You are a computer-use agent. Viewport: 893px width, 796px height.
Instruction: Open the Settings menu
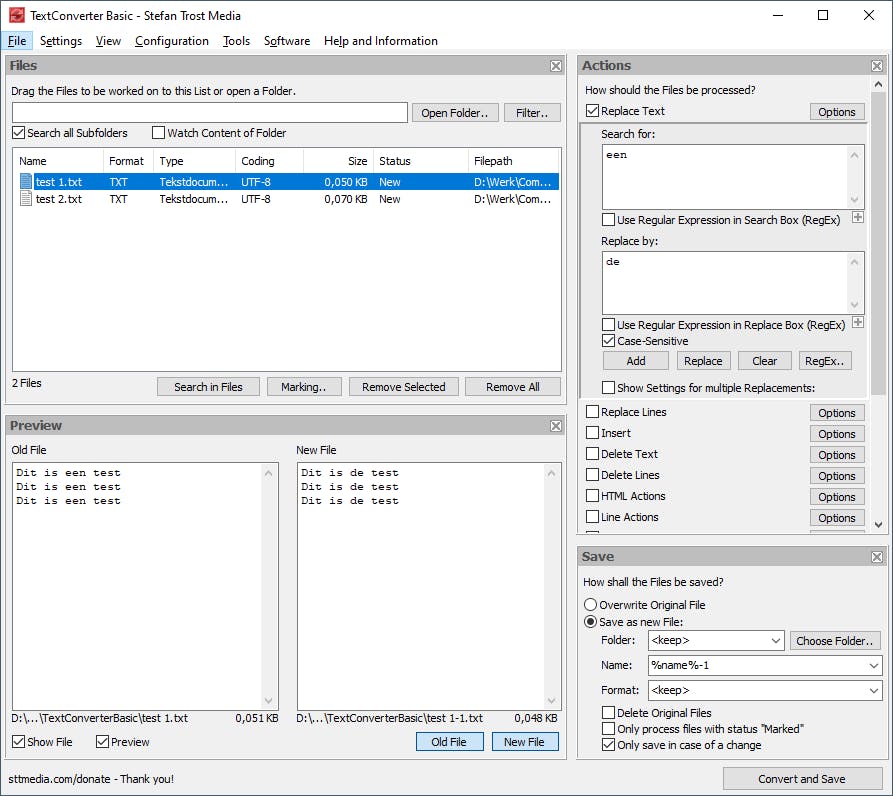[x=61, y=41]
